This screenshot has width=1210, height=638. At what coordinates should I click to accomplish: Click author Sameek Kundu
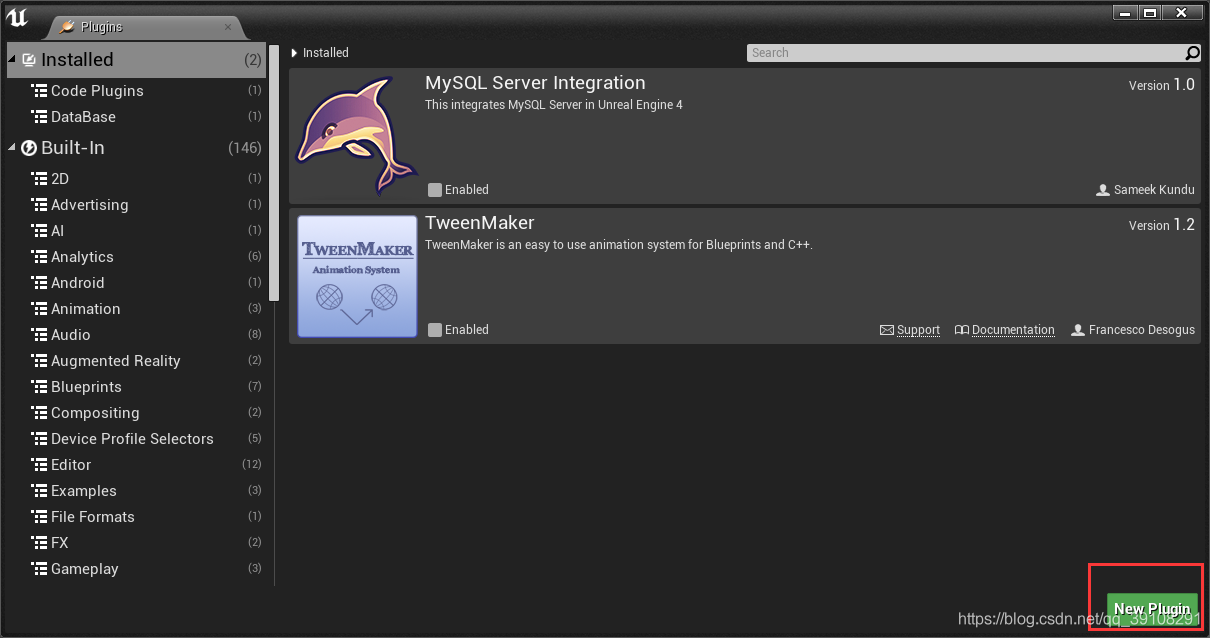[1146, 190]
